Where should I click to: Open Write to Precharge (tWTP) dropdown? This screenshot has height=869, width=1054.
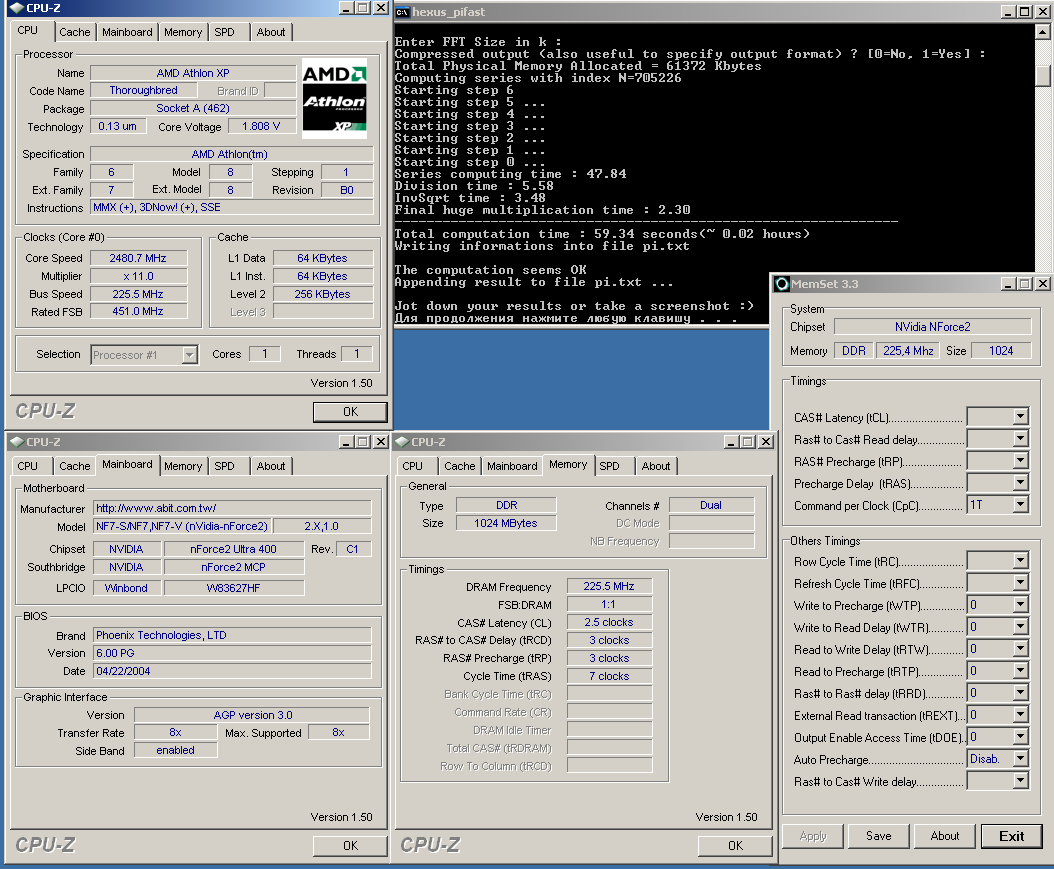1020,605
